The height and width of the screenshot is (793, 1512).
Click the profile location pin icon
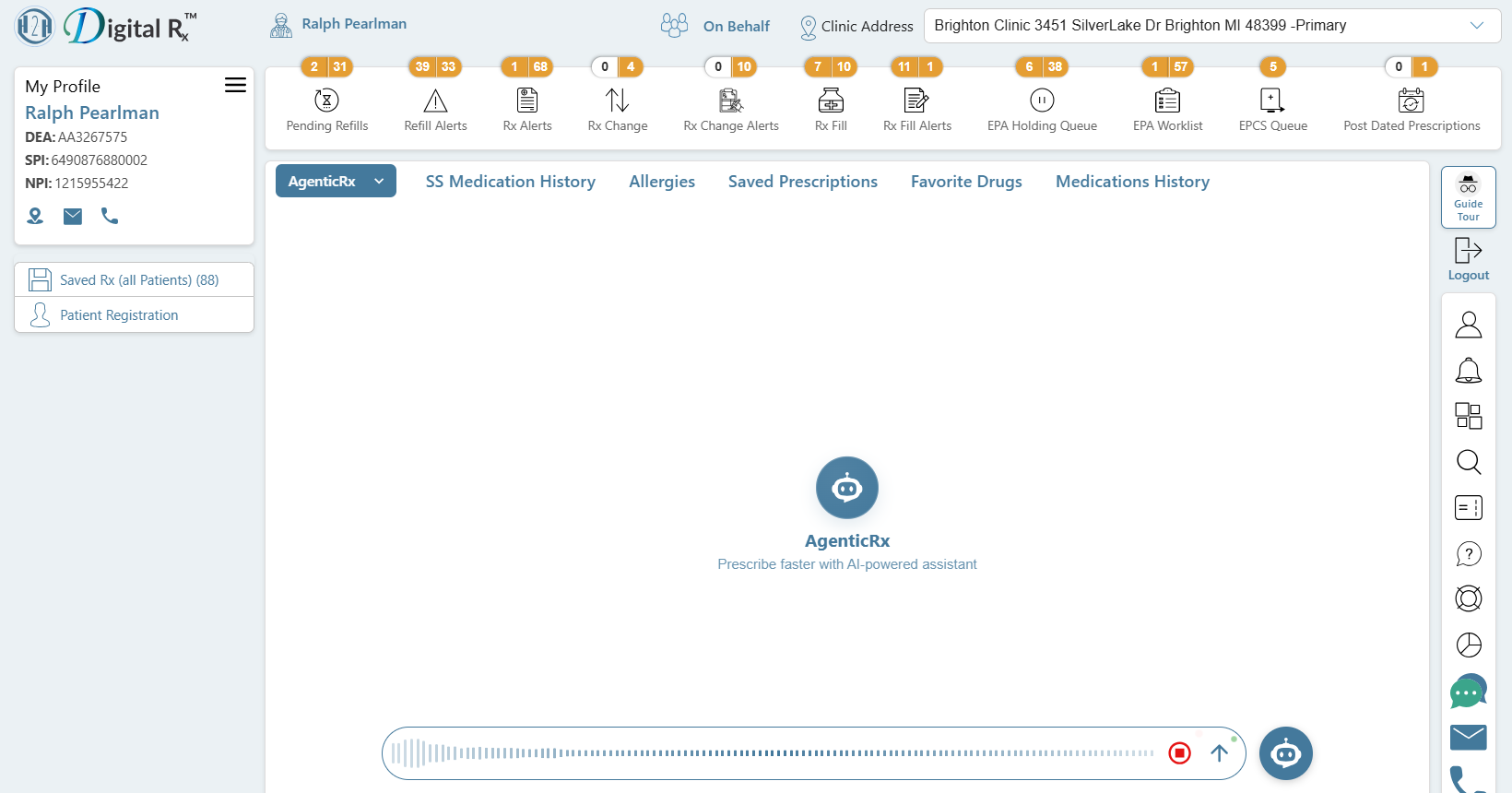pyautogui.click(x=35, y=216)
